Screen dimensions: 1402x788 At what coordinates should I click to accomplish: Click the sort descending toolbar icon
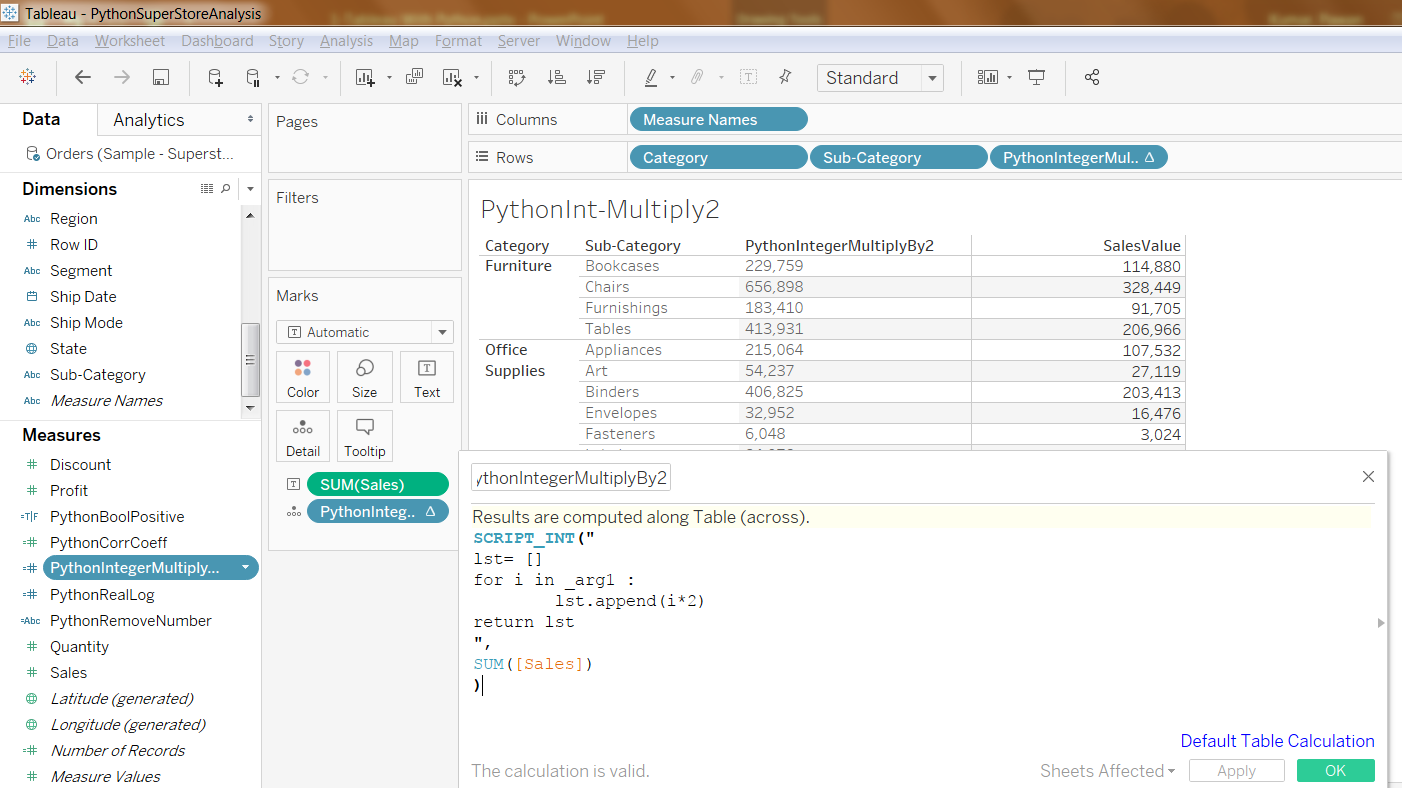coord(596,78)
